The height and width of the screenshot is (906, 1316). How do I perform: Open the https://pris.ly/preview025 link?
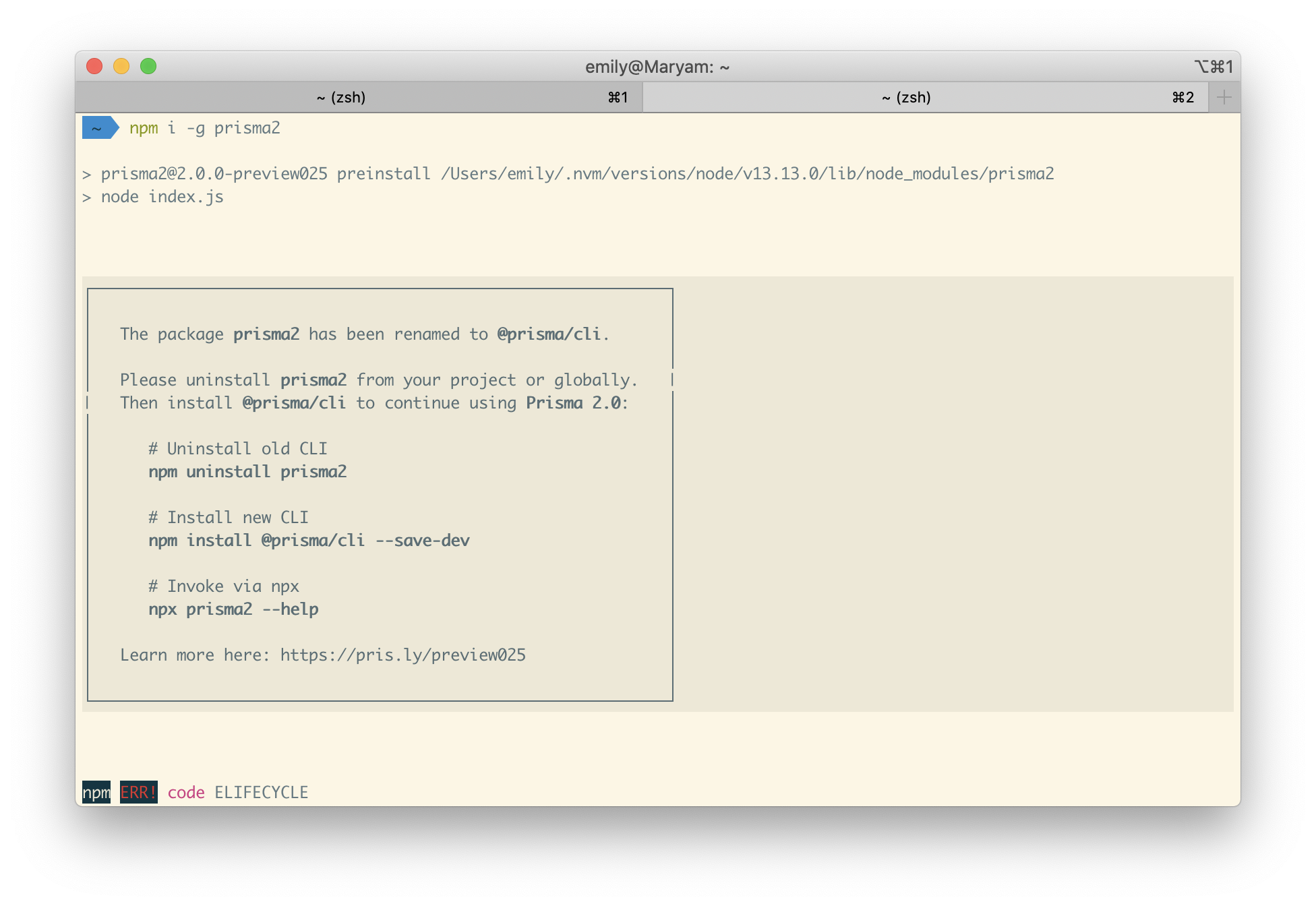tap(402, 655)
